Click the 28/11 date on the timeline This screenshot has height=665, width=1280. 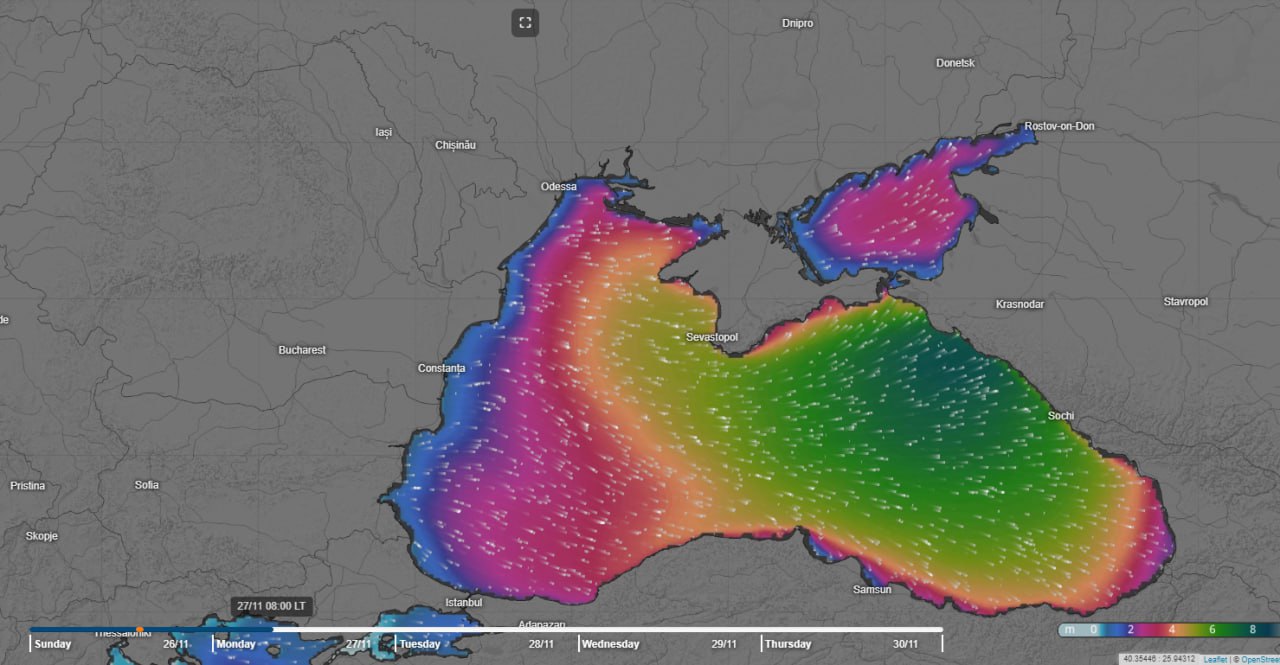tap(541, 644)
